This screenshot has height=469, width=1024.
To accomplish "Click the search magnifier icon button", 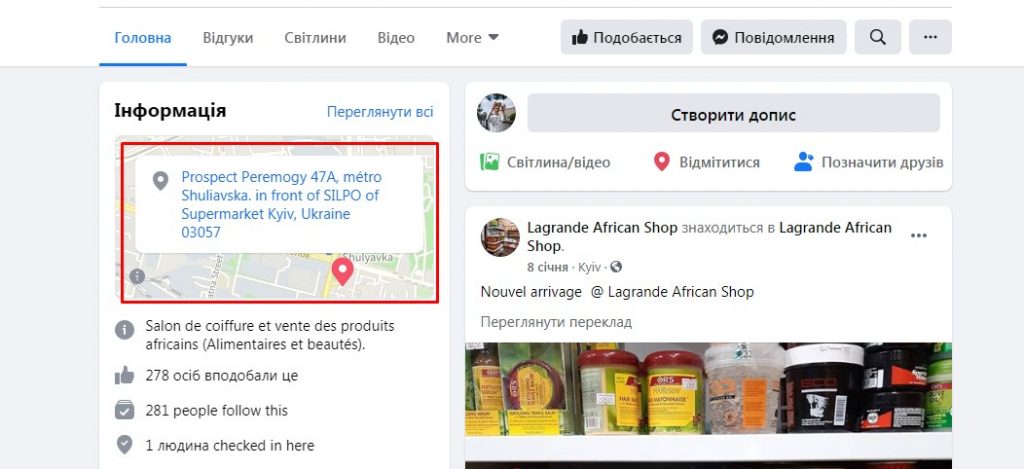I will [x=878, y=37].
